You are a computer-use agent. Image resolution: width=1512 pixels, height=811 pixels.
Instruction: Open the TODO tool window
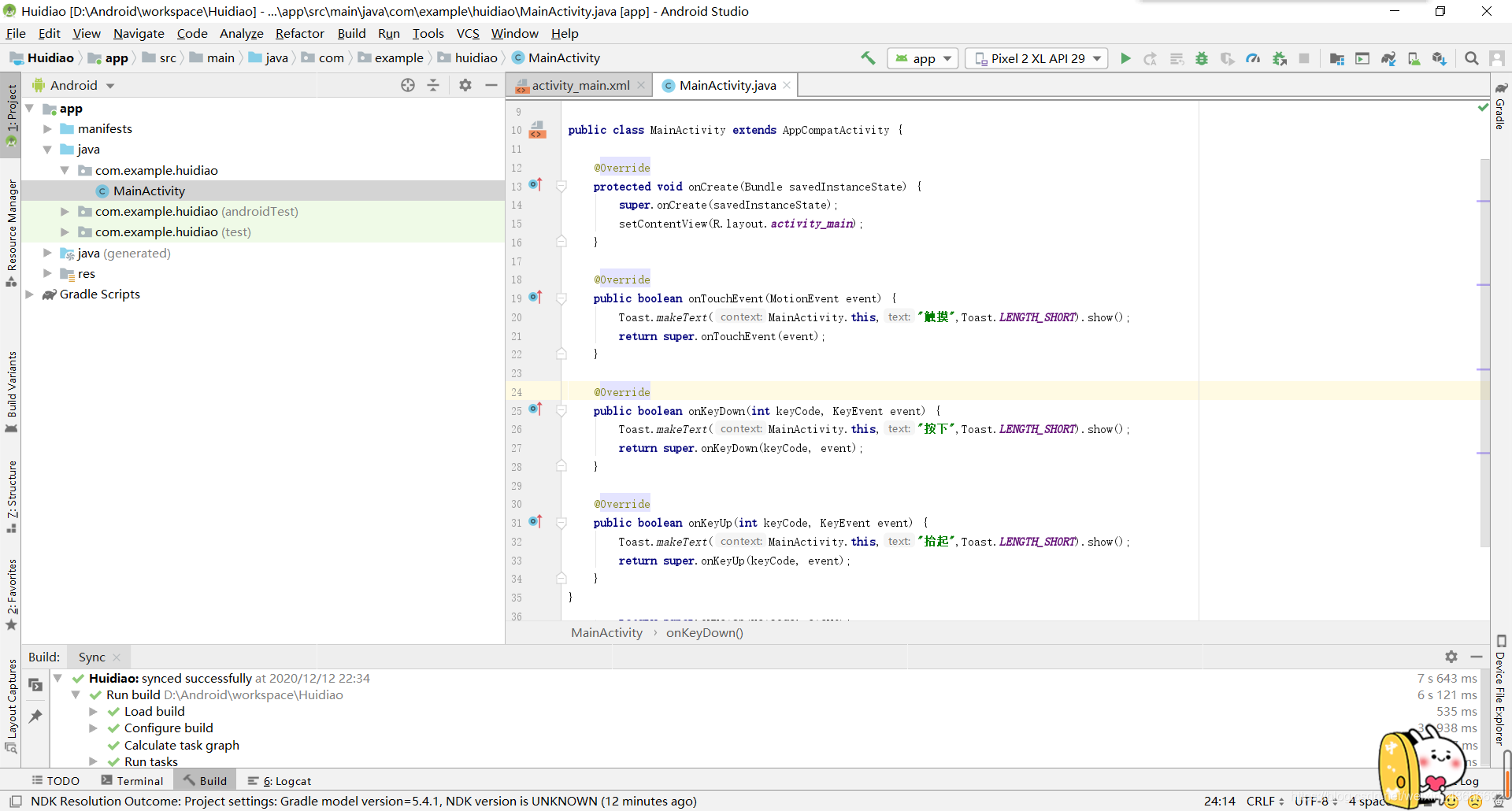point(56,781)
